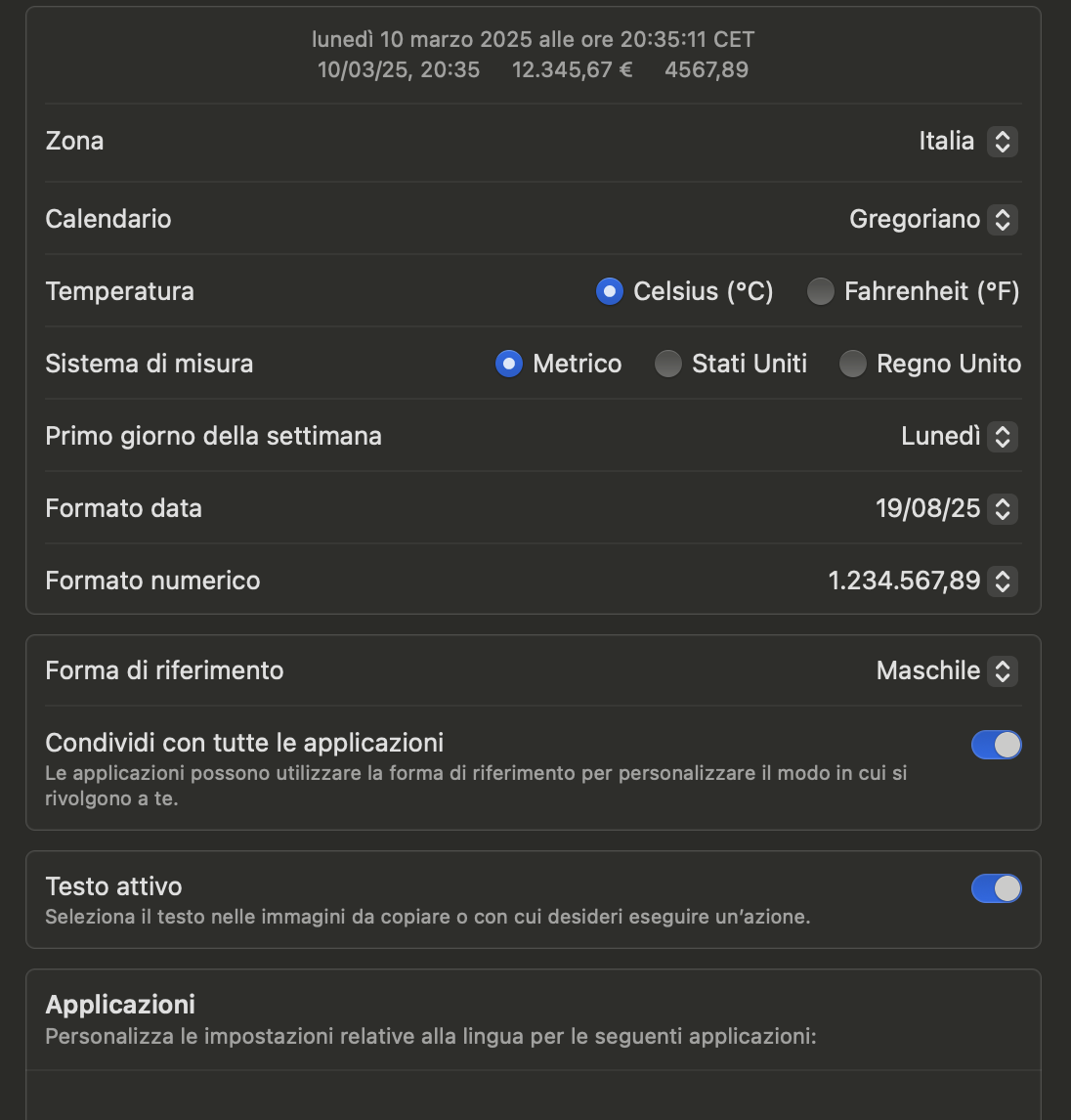Click the Formato data stepper arrows
Screen dimensions: 1071x1120
[x=1001, y=508]
